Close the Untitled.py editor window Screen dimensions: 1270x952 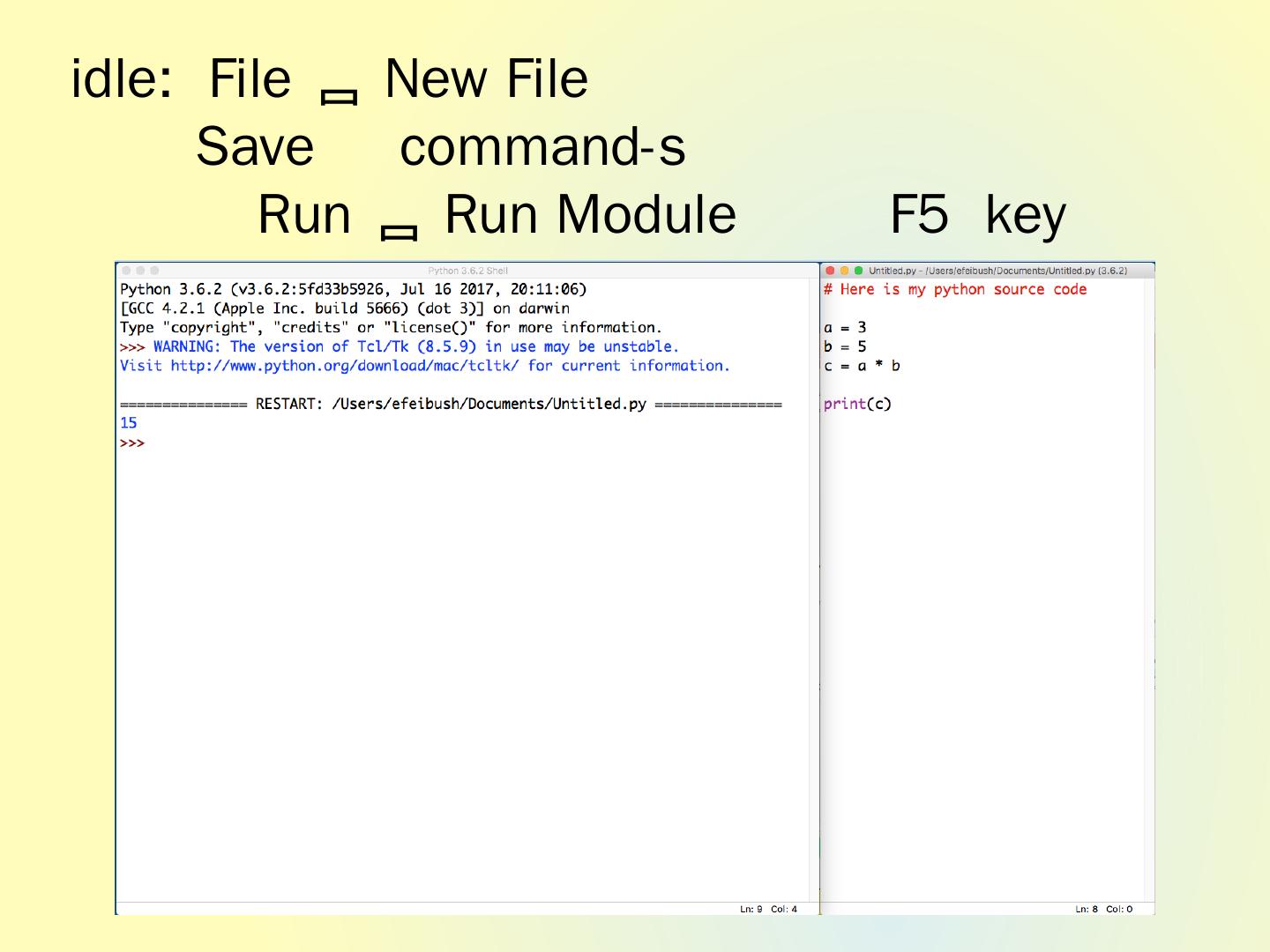830,271
